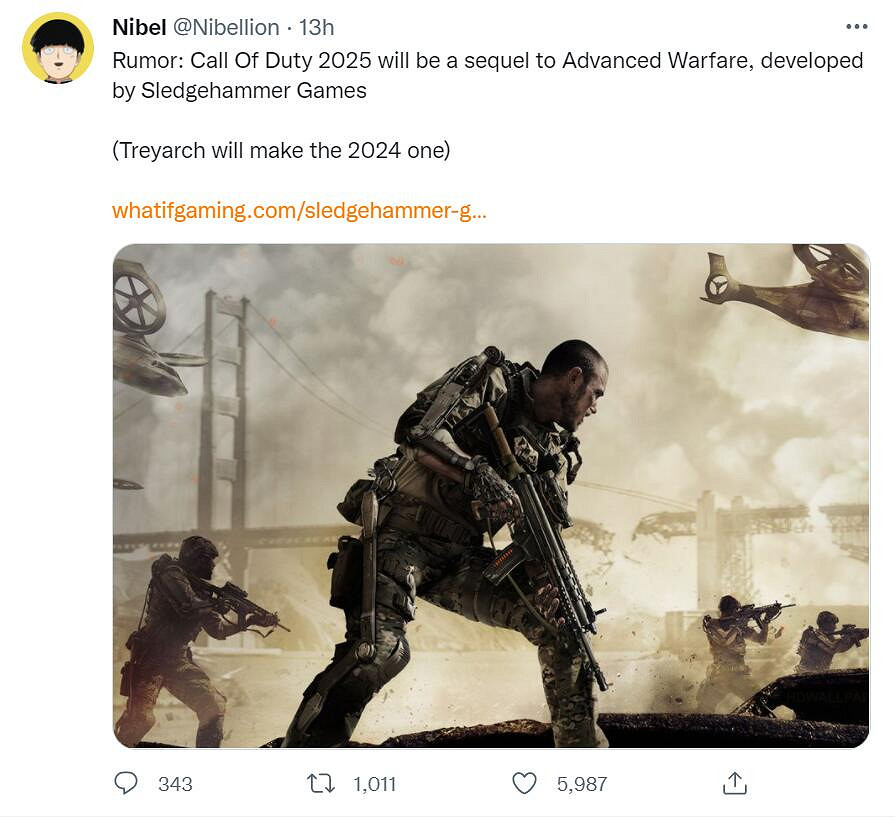
Task: Click the 343 replies count
Action: click(175, 784)
